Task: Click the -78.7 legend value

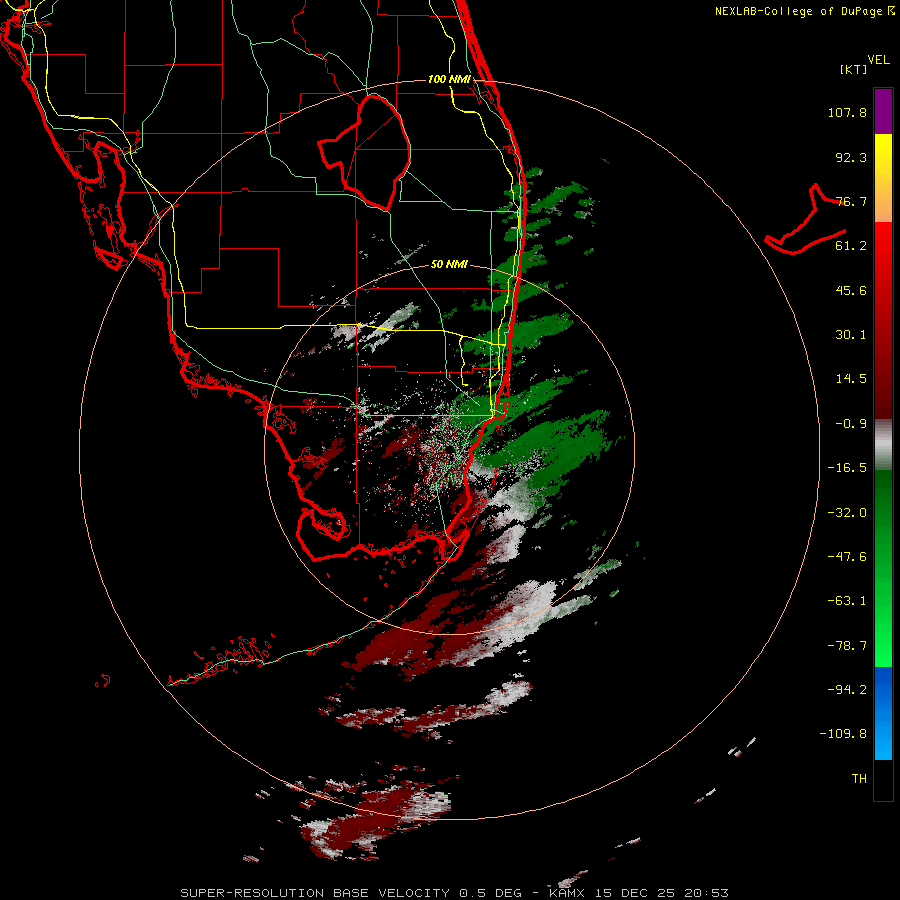Action: [847, 646]
